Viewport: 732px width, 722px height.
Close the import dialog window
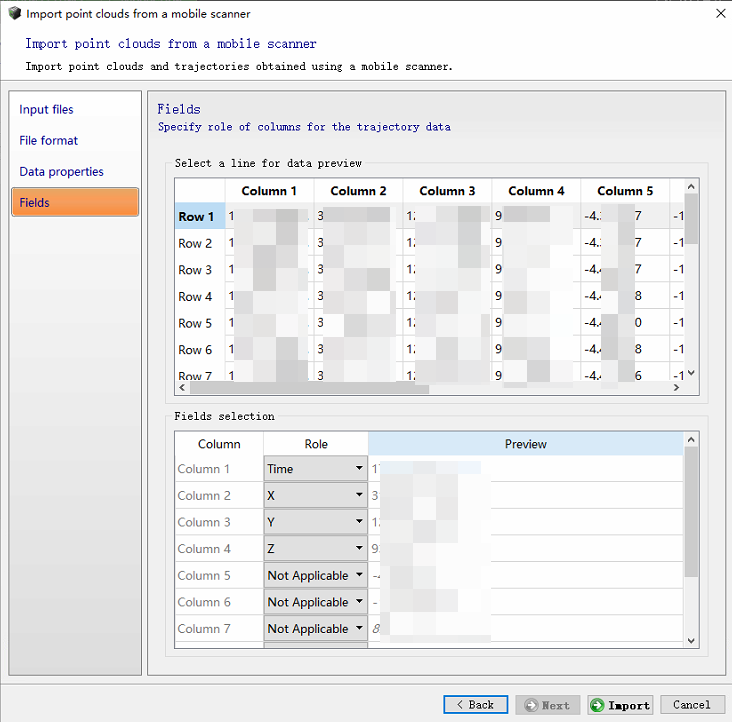click(720, 14)
